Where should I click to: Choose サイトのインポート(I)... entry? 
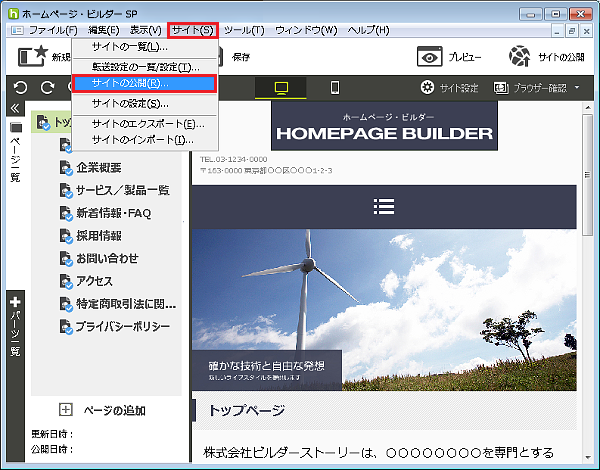click(145, 140)
